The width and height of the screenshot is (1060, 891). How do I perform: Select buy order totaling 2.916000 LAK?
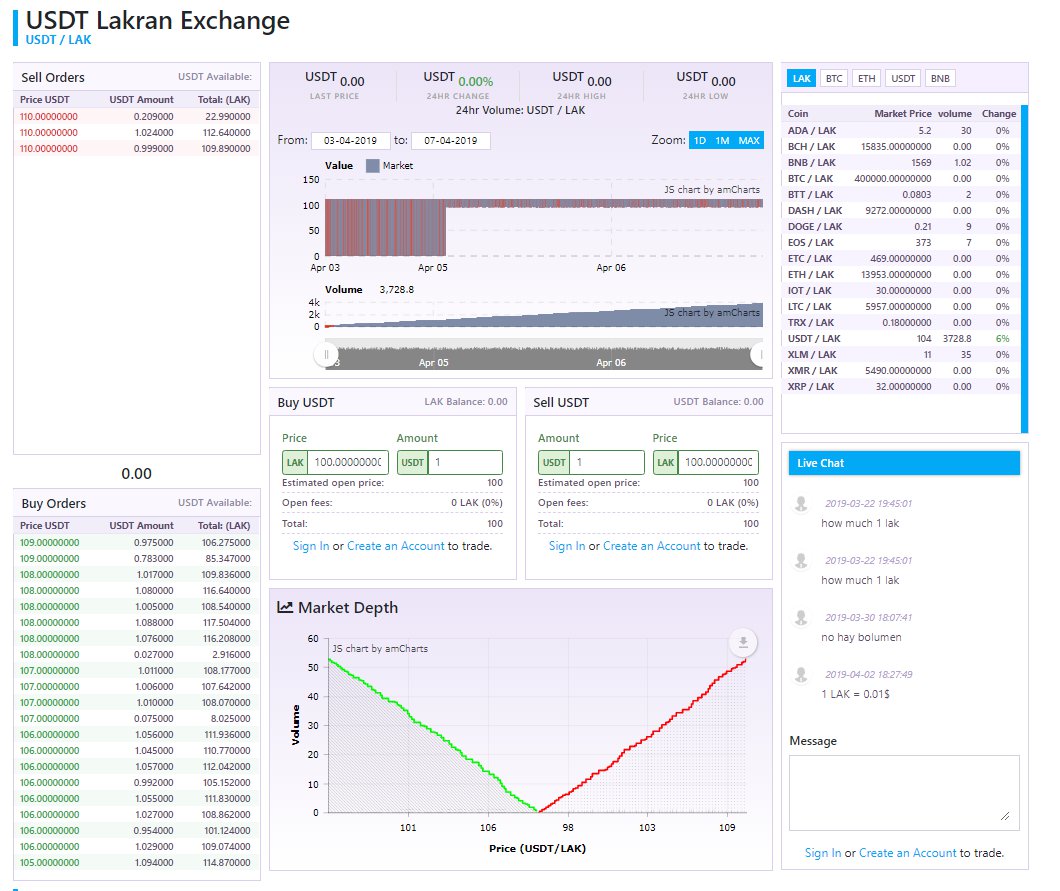pyautogui.click(x=137, y=655)
